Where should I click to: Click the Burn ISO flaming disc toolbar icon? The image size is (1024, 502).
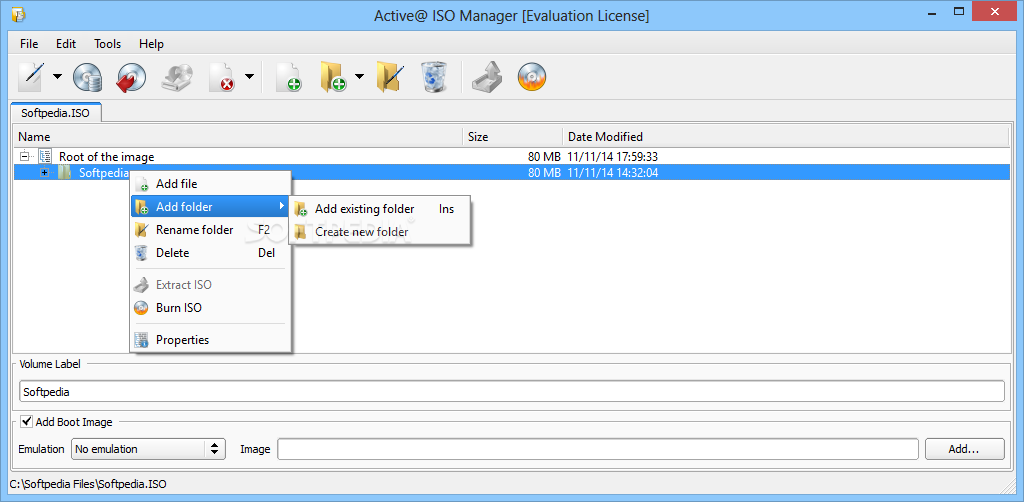coord(532,76)
